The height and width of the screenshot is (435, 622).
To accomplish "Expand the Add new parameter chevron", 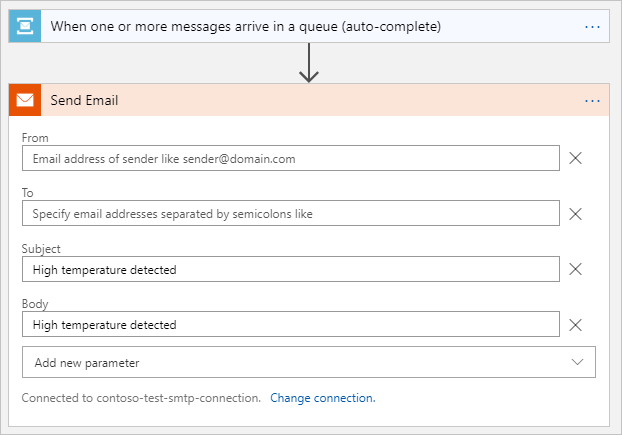I will [x=577, y=362].
